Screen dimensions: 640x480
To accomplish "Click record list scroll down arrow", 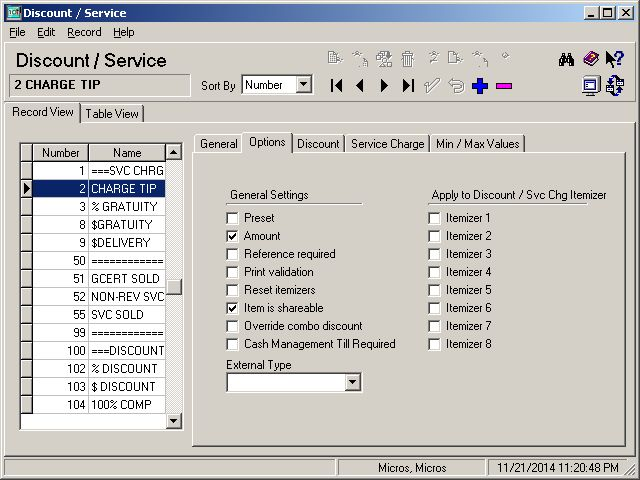I will (x=173, y=421).
